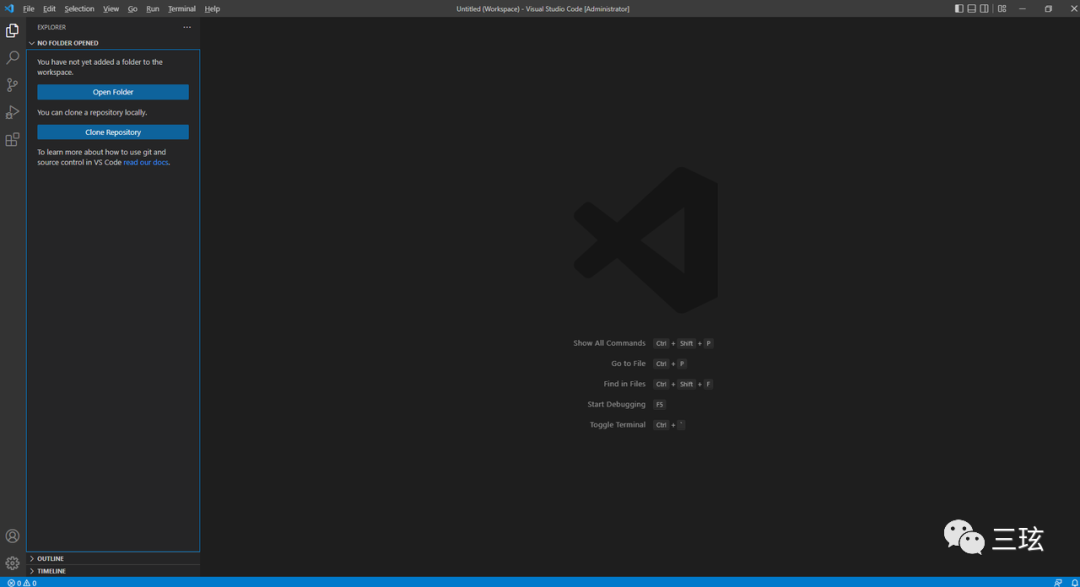Open the Extensions view
Image resolution: width=1080 pixels, height=587 pixels.
click(x=12, y=140)
